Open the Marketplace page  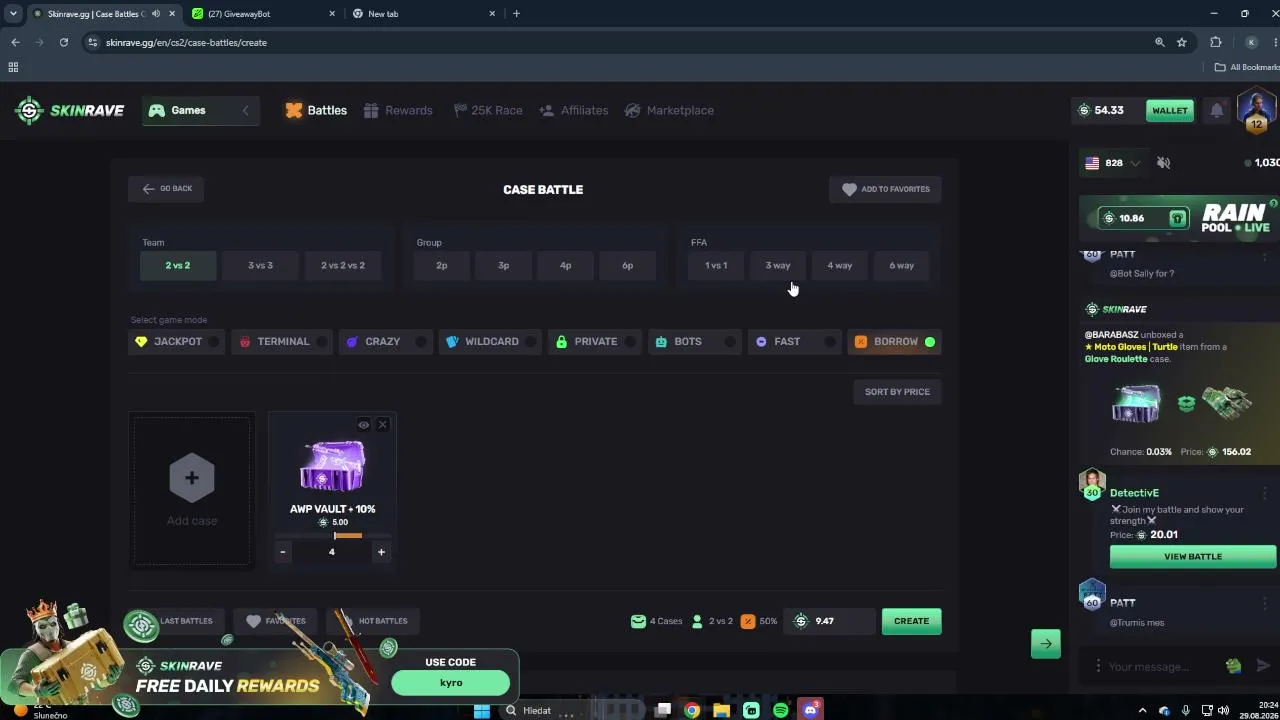(x=669, y=110)
